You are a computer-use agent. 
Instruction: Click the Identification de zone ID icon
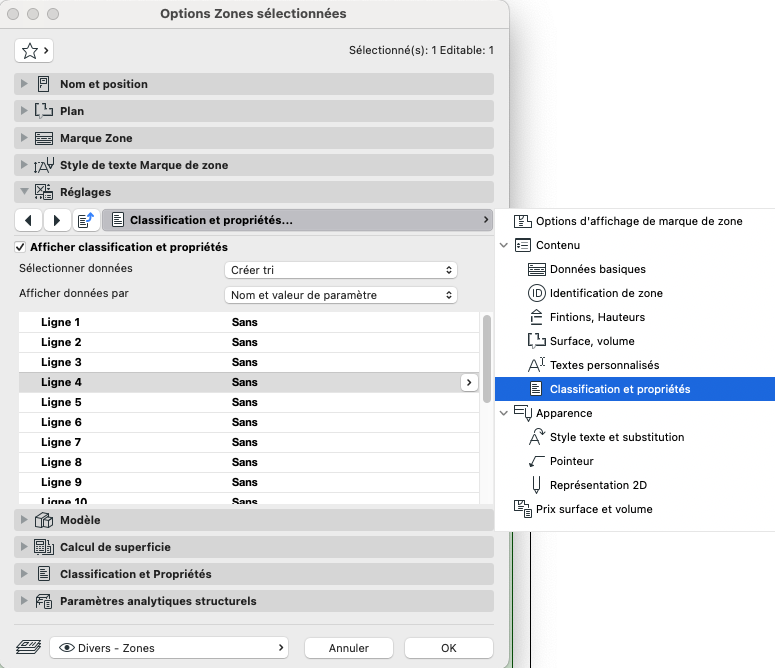coord(536,293)
